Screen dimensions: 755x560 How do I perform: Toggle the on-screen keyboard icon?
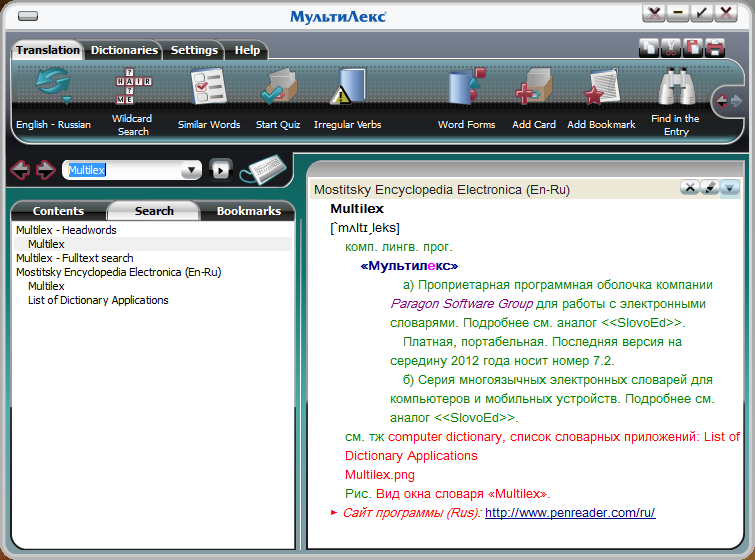click(x=262, y=168)
